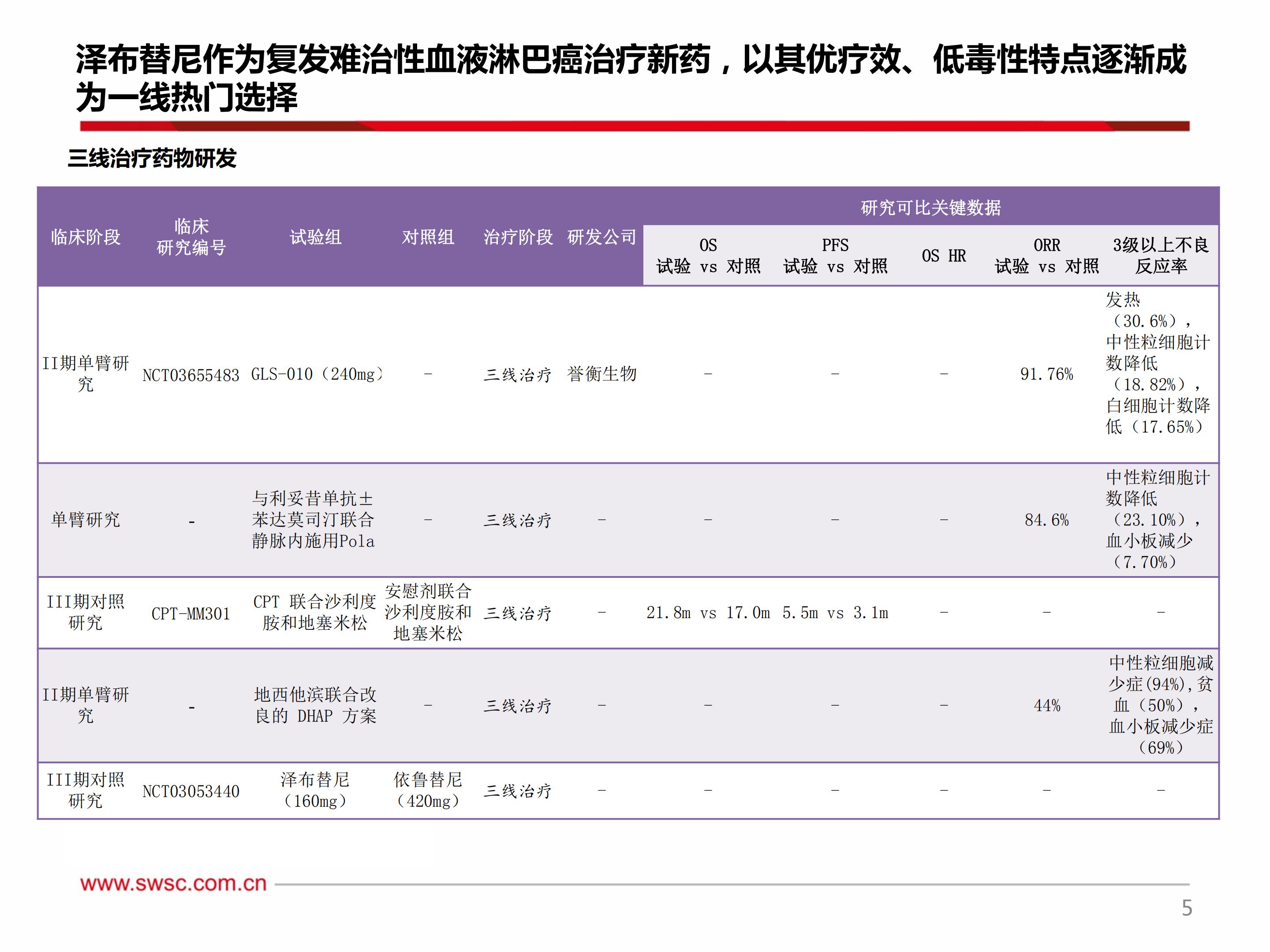
Task: Click the 研发公司 column header
Action: [x=601, y=237]
